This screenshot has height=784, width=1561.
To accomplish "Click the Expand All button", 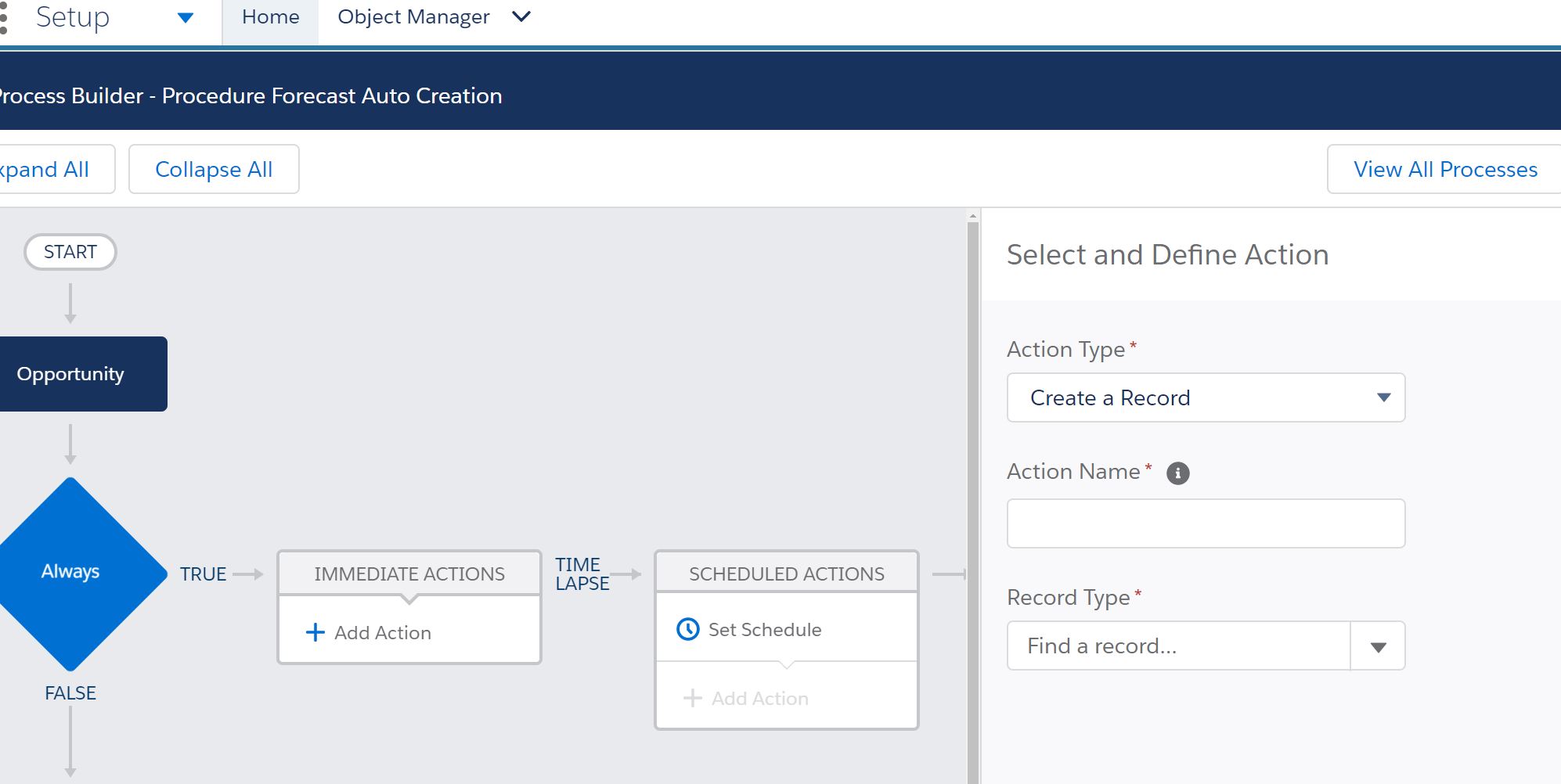I will [47, 169].
